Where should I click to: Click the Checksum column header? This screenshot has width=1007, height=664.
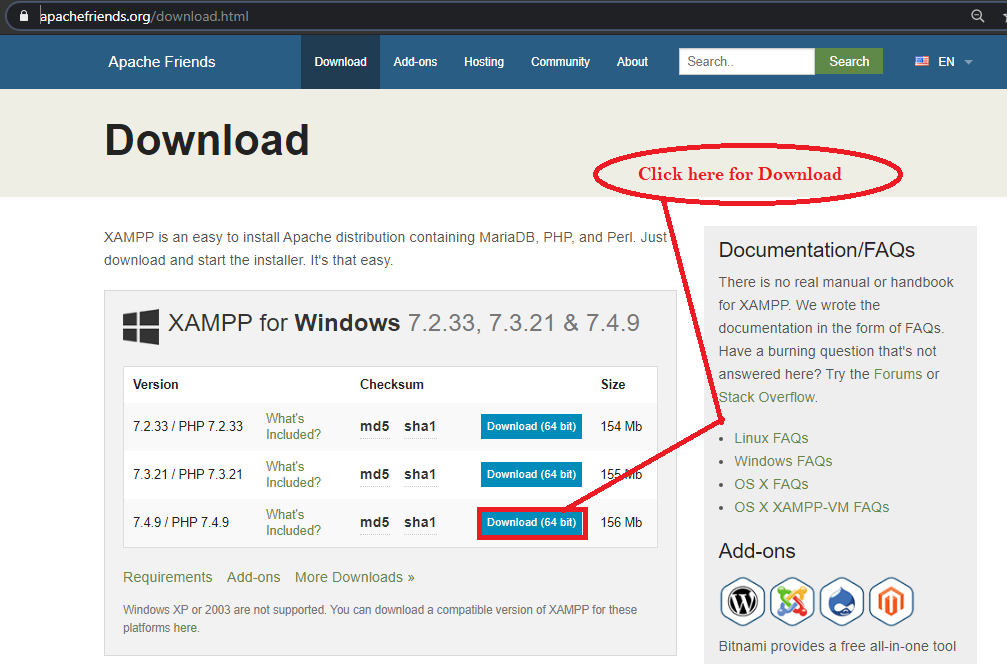[392, 385]
